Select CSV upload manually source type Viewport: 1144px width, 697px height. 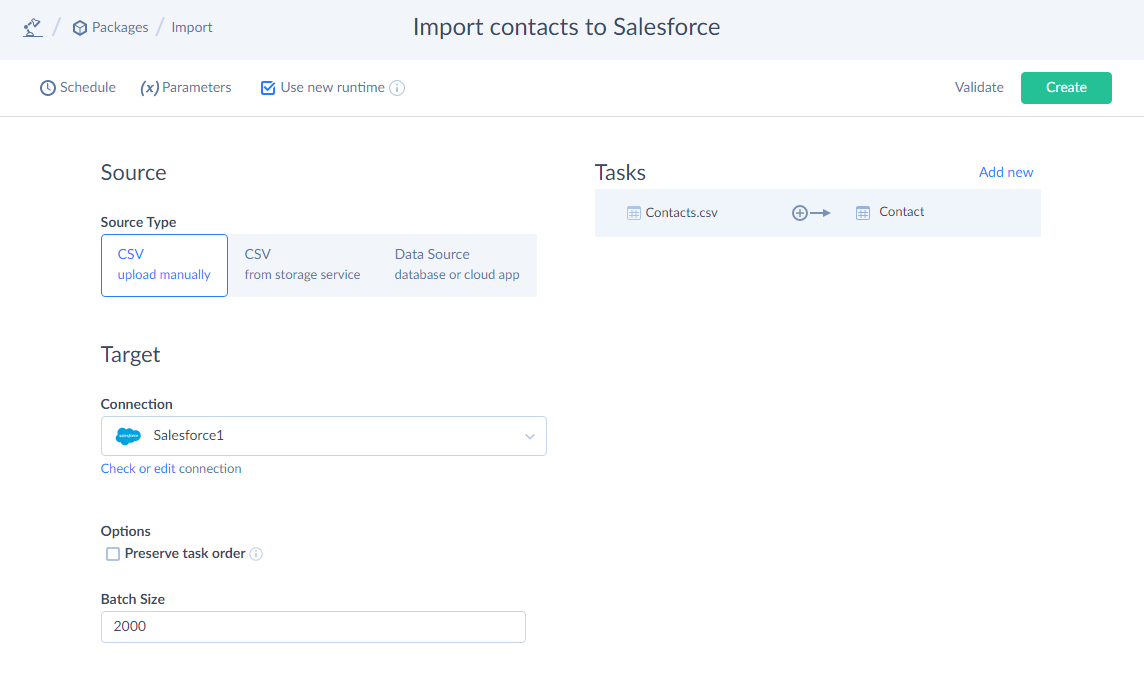point(164,265)
